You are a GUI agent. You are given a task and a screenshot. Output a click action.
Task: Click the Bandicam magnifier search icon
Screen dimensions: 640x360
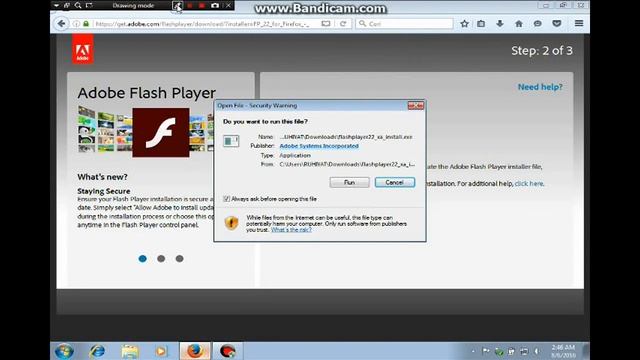tap(78, 6)
